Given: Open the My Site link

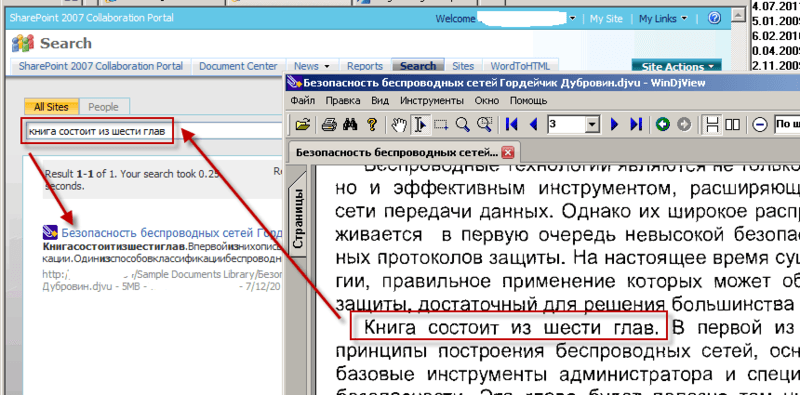Looking at the screenshot, I should [606, 18].
